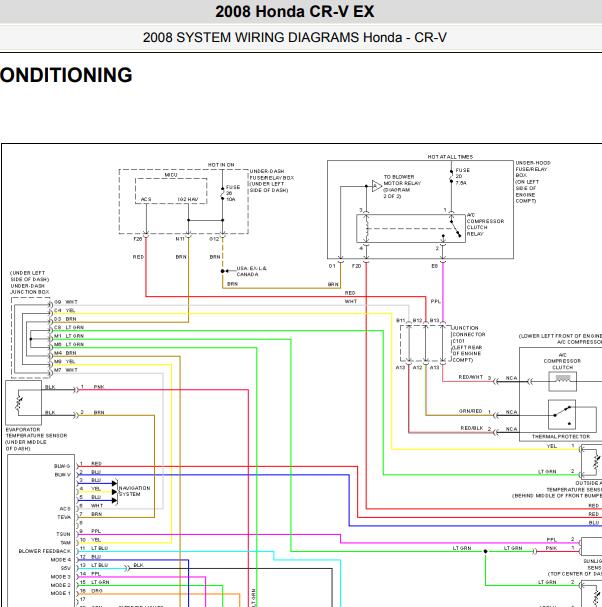Click the relay switch contact symbol

pos(455,229)
